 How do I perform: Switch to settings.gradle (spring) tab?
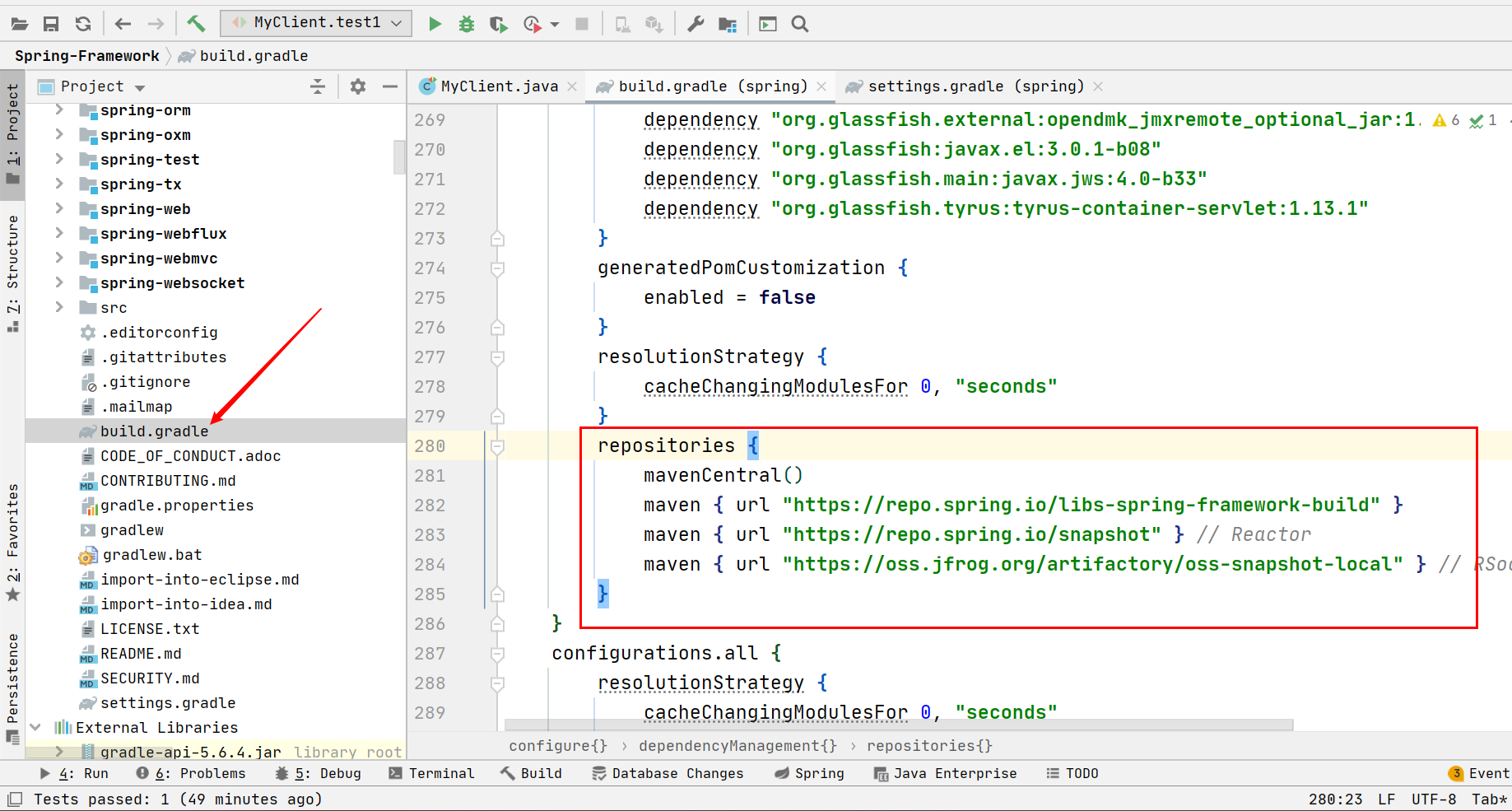(x=975, y=86)
